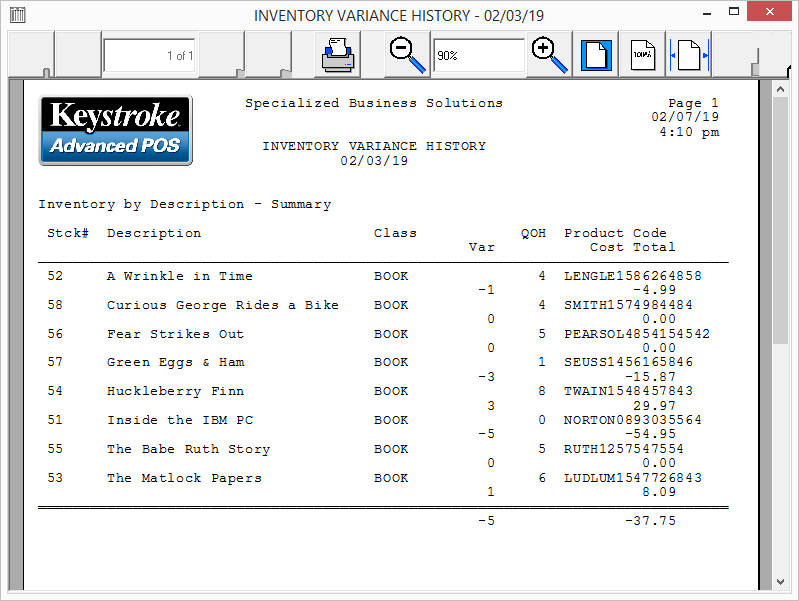The width and height of the screenshot is (799, 601).
Task: Click the LENGLE1586264858 product code
Action: point(632,276)
